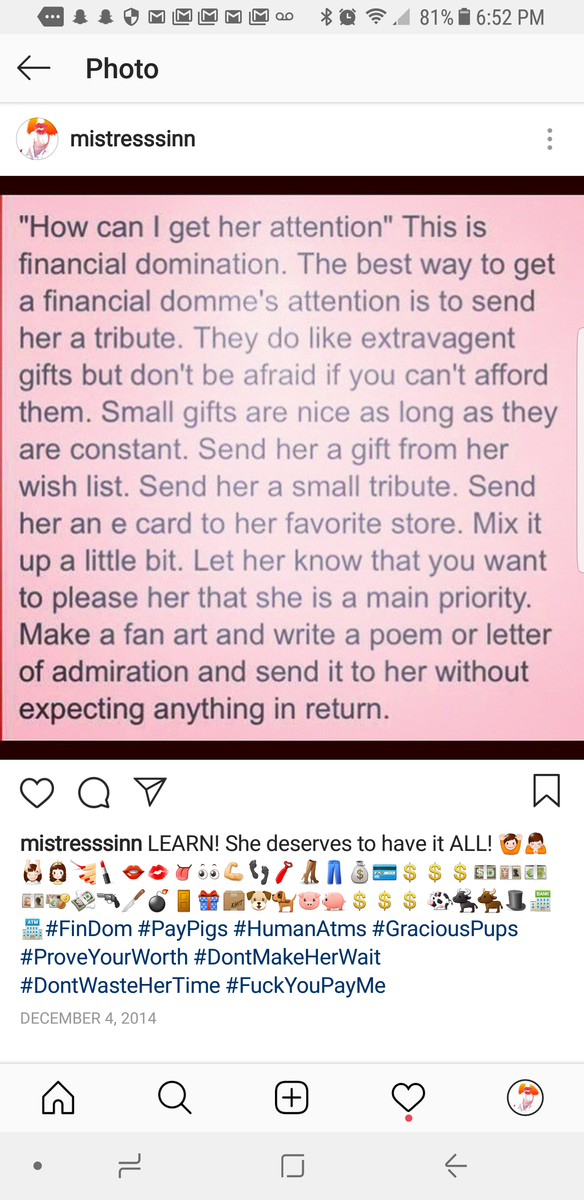
Task: Open the #DontWasteHerTime hashtag
Action: point(120,985)
